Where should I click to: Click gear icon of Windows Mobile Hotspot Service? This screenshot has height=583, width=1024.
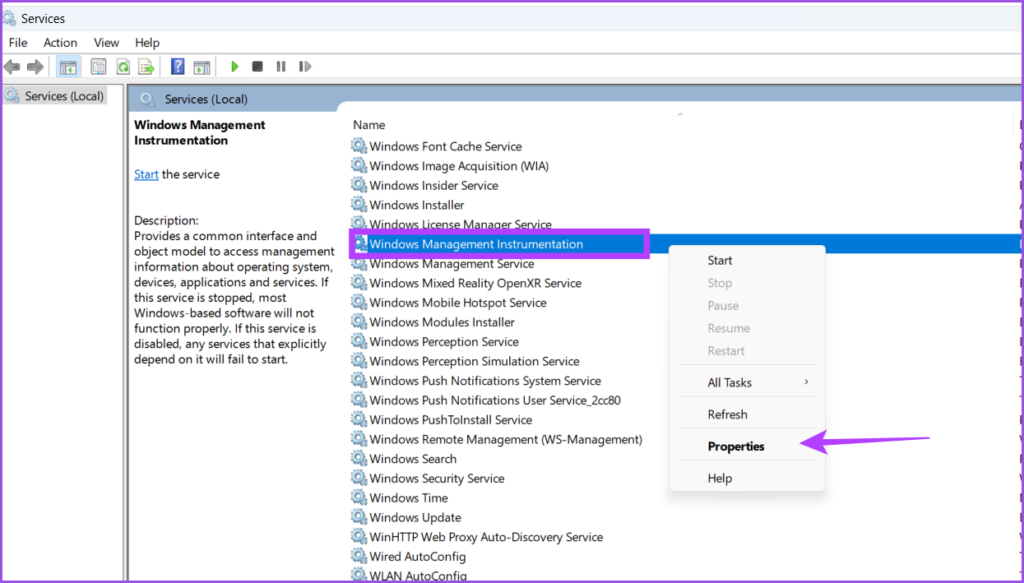pyautogui.click(x=359, y=302)
